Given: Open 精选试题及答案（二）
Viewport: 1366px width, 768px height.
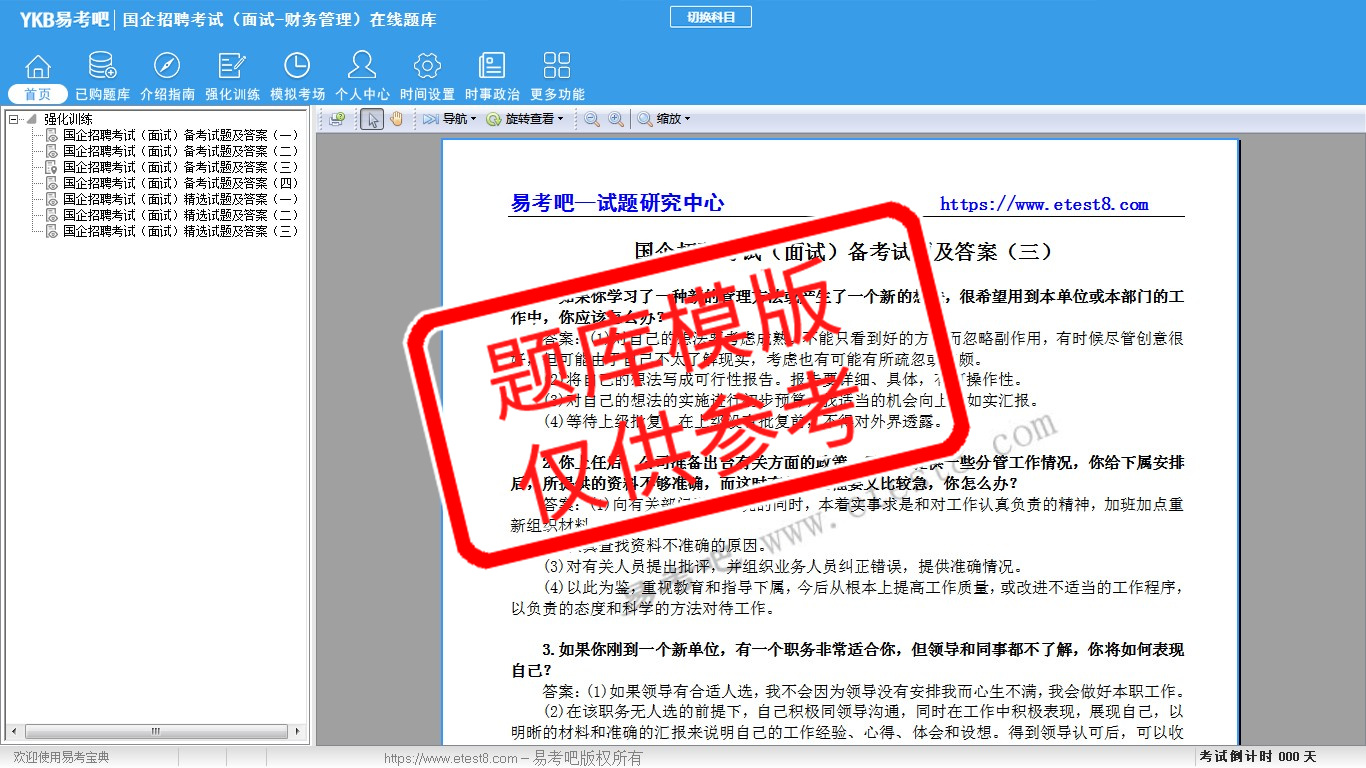Looking at the screenshot, I should 180,215.
